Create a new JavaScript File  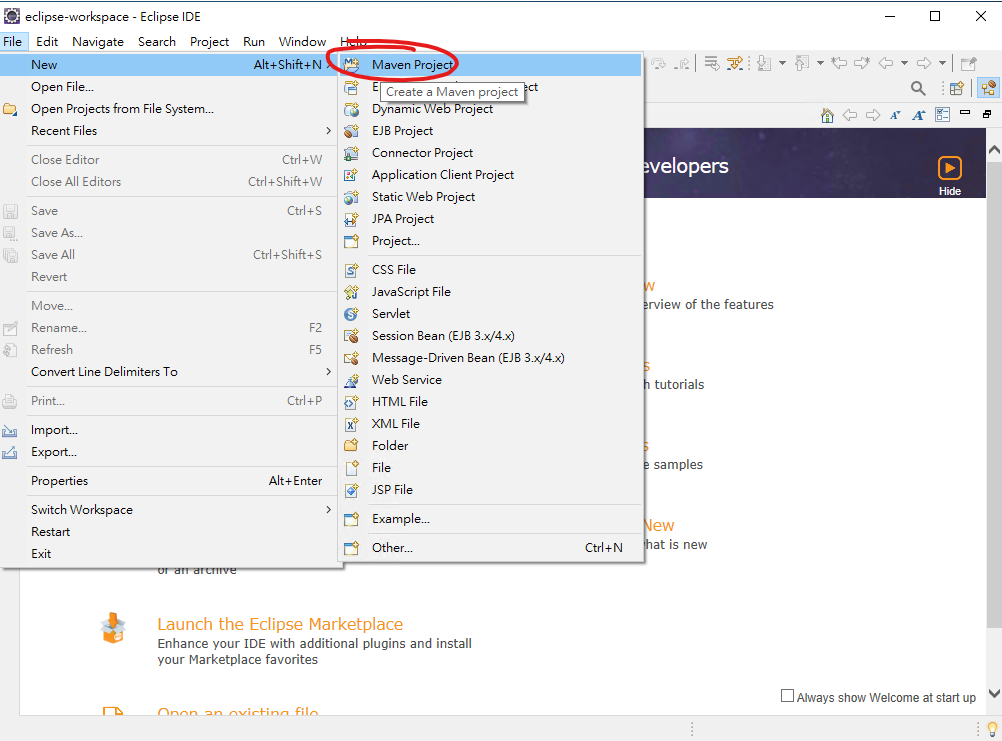pos(490,291)
